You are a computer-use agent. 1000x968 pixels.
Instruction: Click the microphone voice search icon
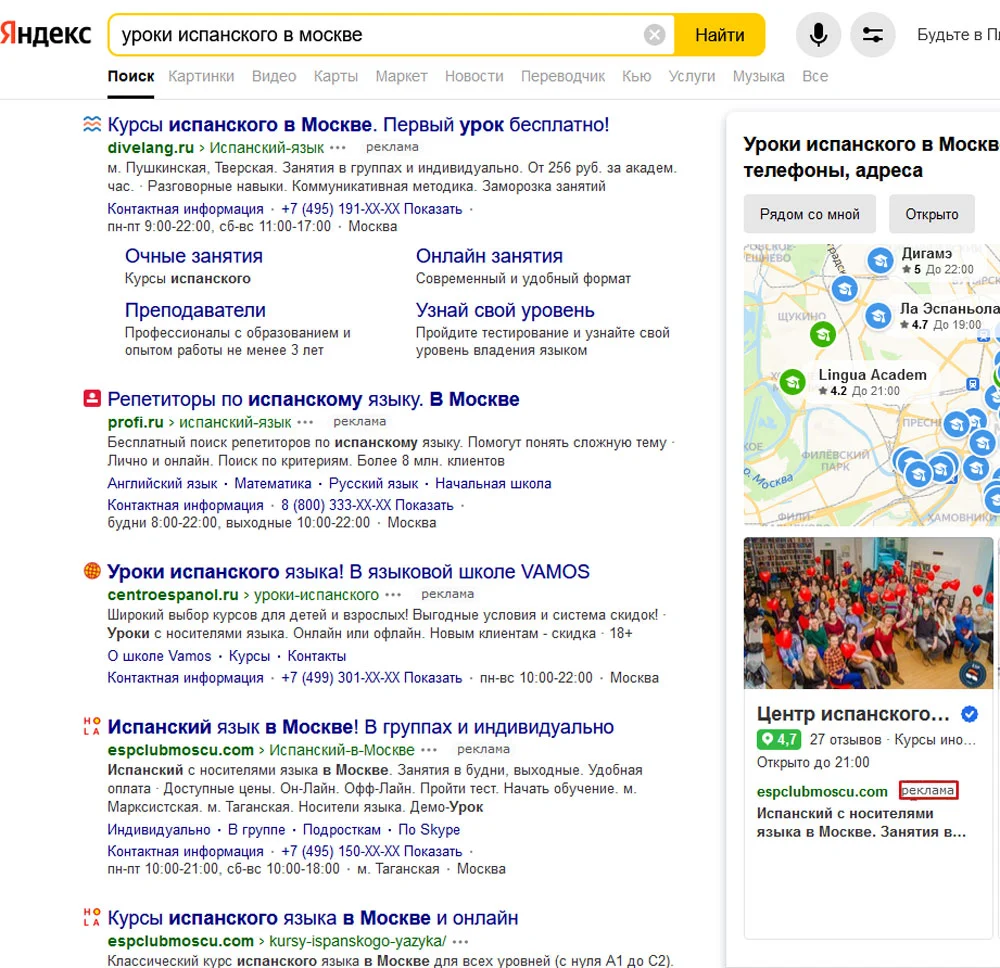pyautogui.click(x=818, y=35)
